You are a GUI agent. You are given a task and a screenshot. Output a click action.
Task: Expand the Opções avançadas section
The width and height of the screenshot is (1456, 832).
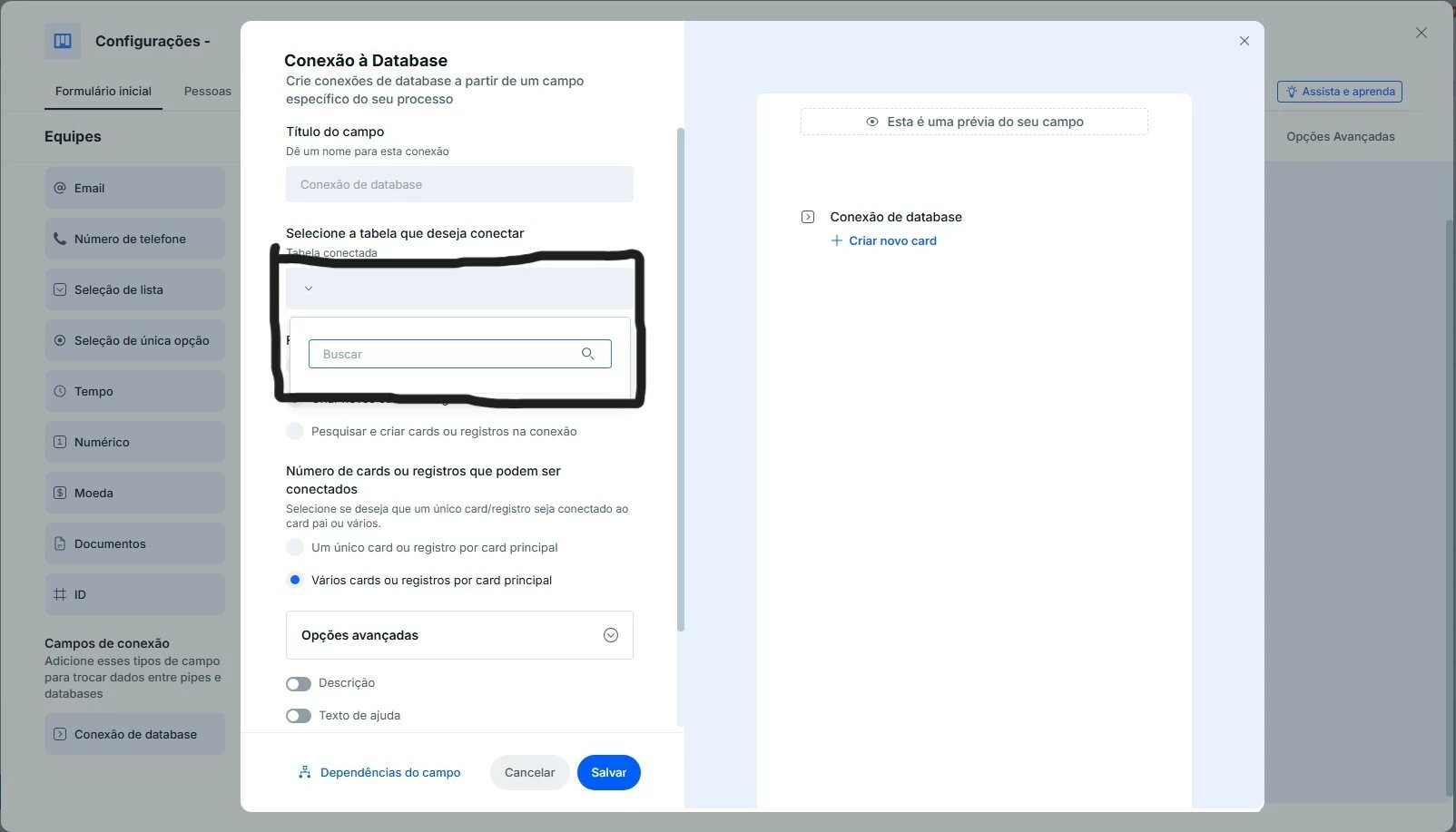pyautogui.click(x=459, y=635)
